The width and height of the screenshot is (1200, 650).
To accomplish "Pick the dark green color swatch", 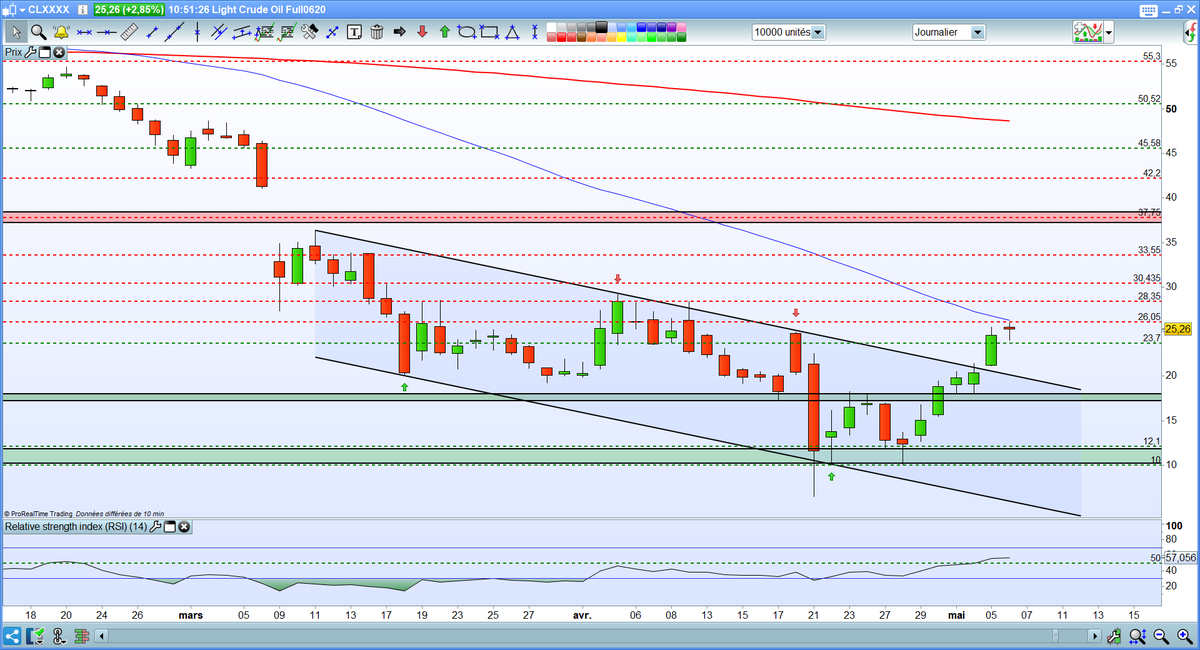I will click(681, 37).
